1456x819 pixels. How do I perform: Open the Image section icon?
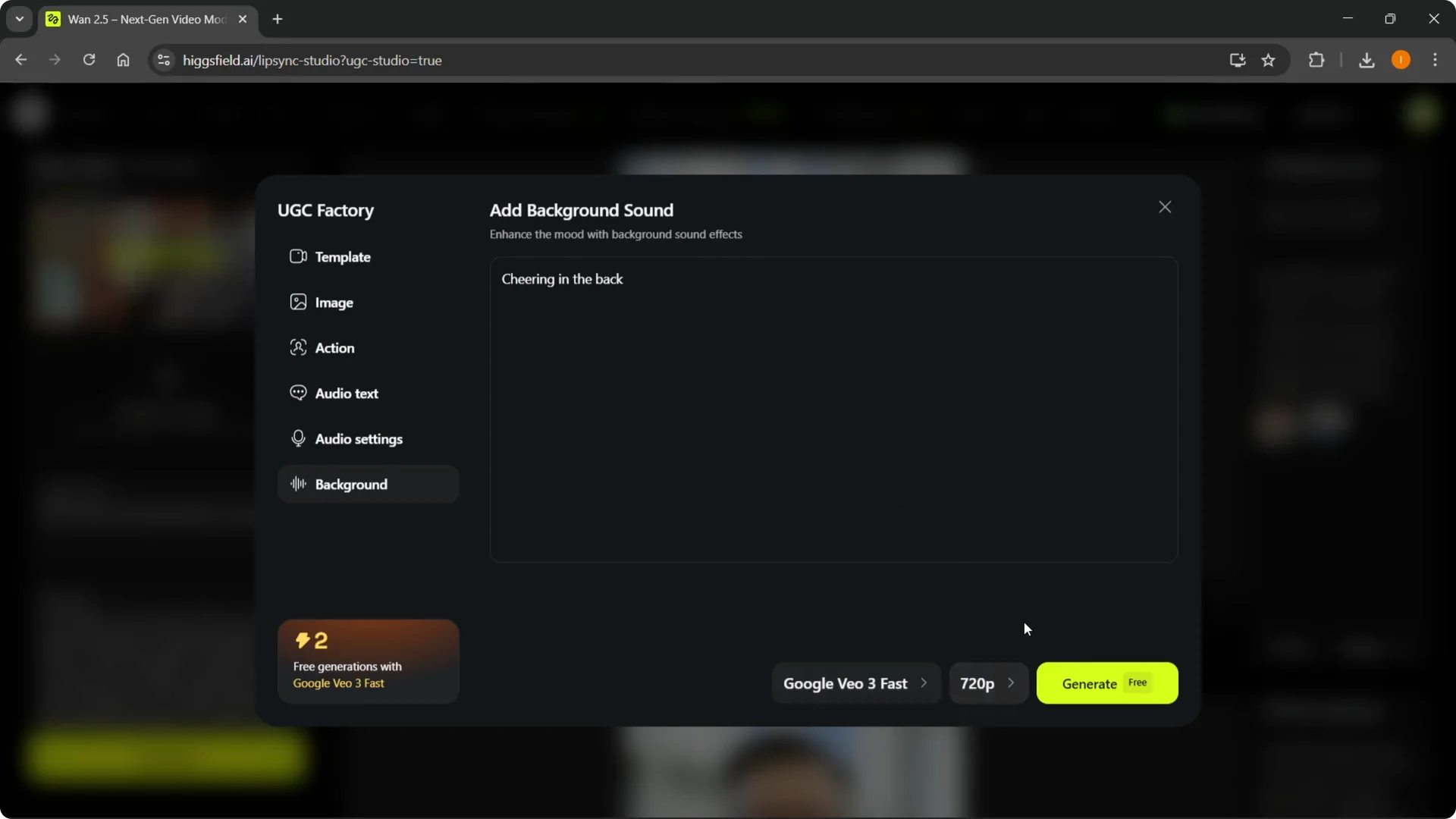pos(298,302)
